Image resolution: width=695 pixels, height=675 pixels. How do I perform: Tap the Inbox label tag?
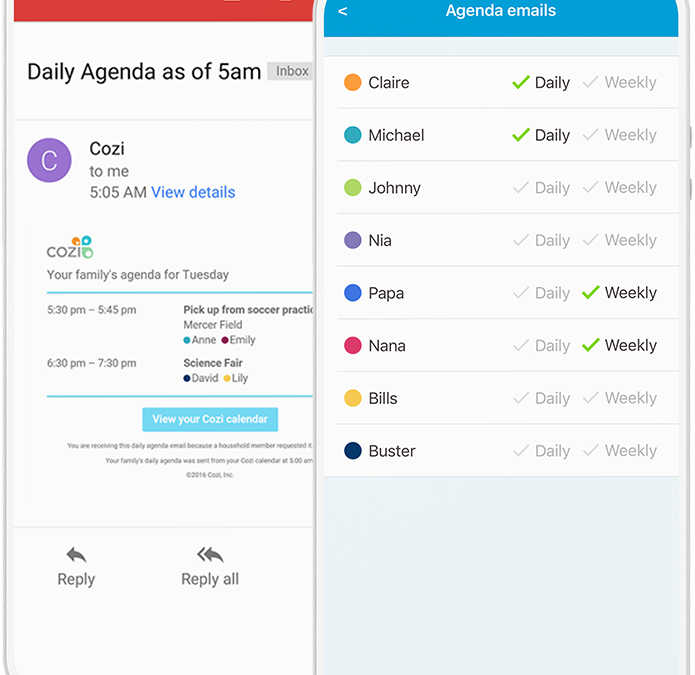291,71
